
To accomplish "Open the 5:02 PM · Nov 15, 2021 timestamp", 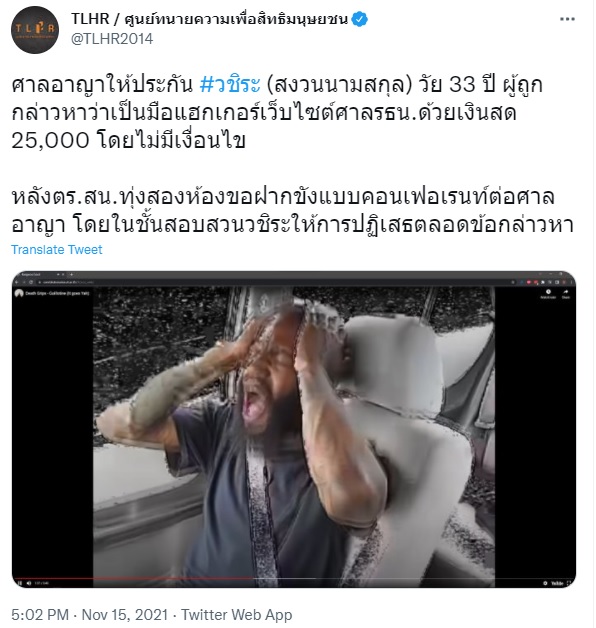I will (x=89, y=614).
